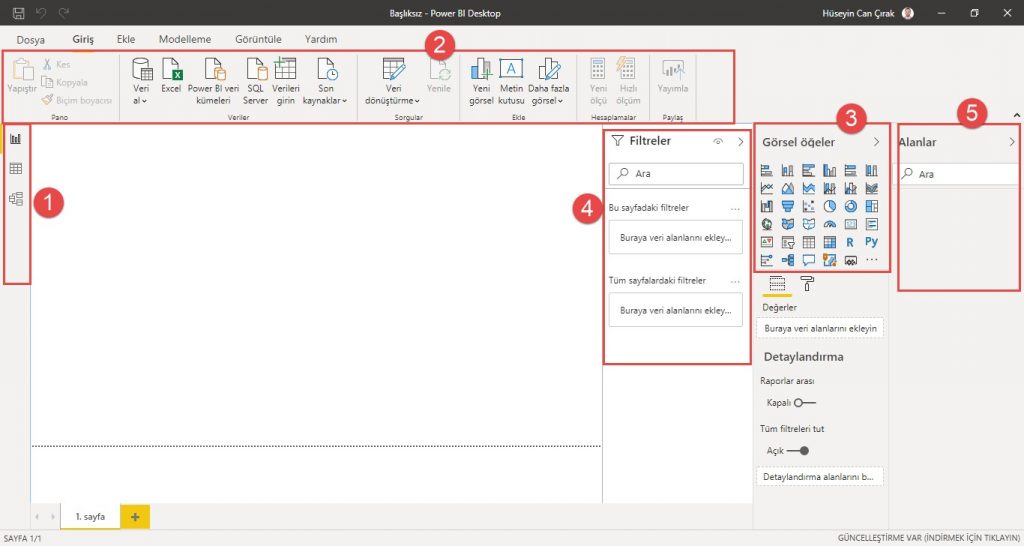Select the ribbon chart visual
The image size is (1024, 546).
point(871,188)
